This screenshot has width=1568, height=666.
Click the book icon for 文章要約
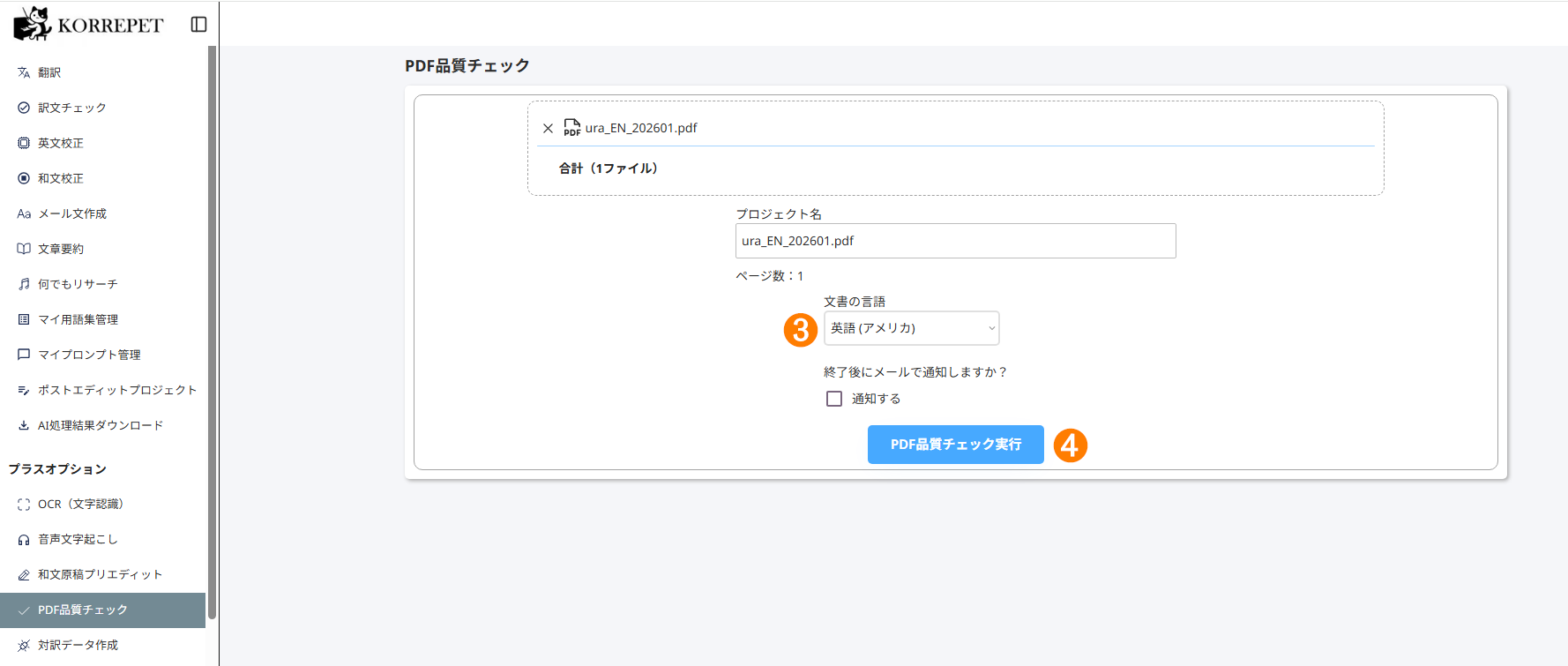coord(24,249)
